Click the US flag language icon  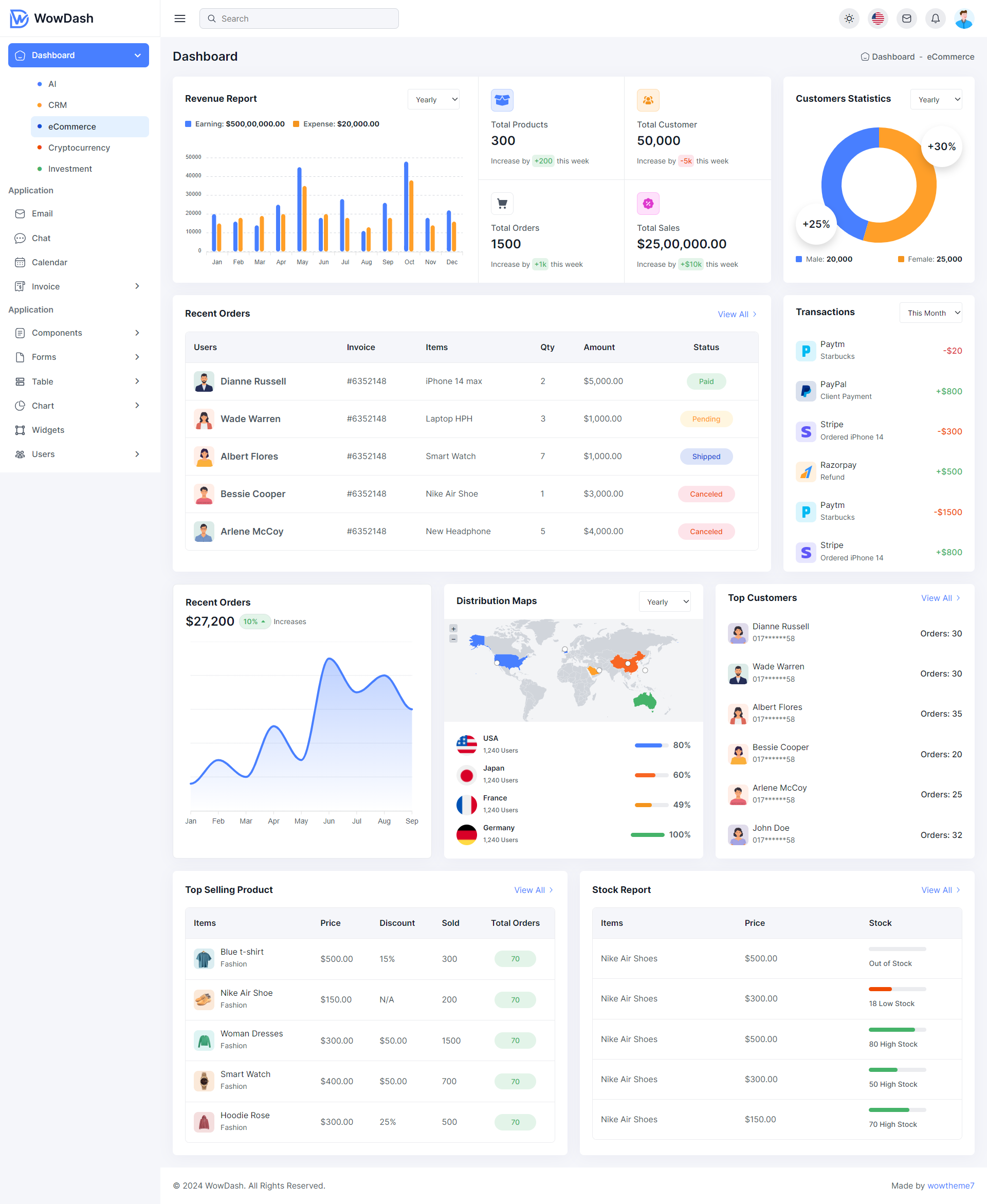(878, 18)
